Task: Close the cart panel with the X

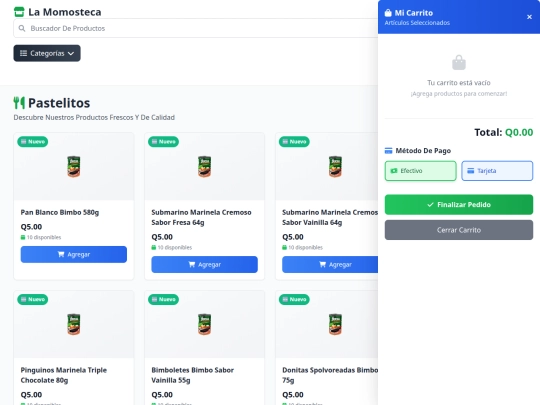Action: pos(529,17)
